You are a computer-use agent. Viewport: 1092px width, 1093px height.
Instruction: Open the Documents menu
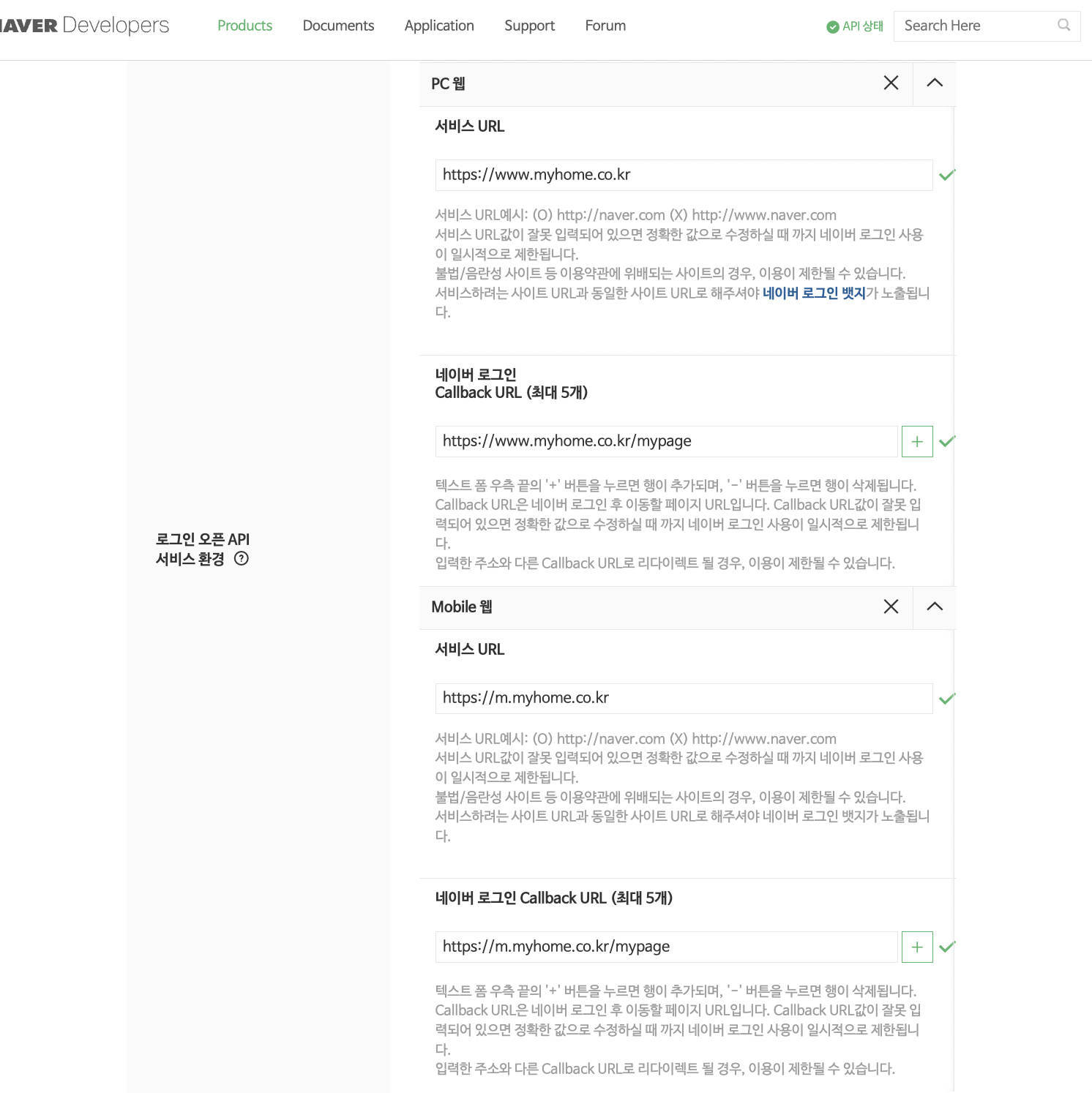pyautogui.click(x=338, y=26)
